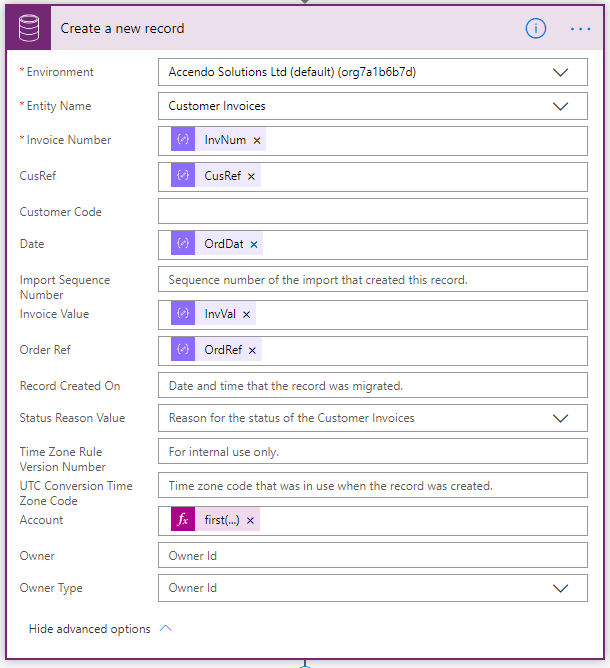
Task: Click the database icon beside Create a new record
Action: coord(28,28)
